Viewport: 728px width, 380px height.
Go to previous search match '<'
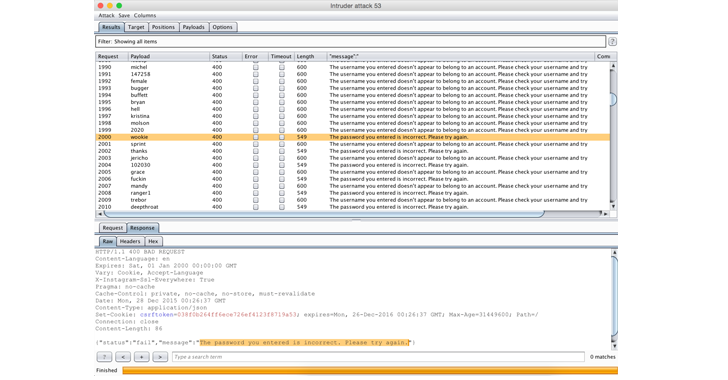point(123,357)
